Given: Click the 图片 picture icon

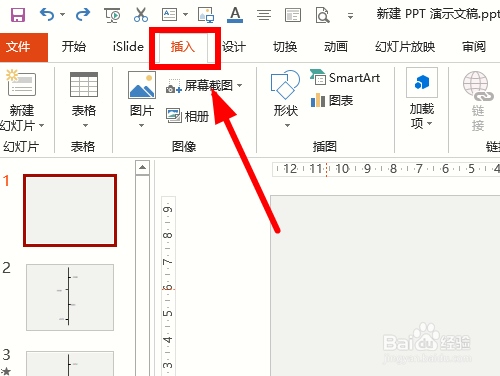Looking at the screenshot, I should point(142,85).
